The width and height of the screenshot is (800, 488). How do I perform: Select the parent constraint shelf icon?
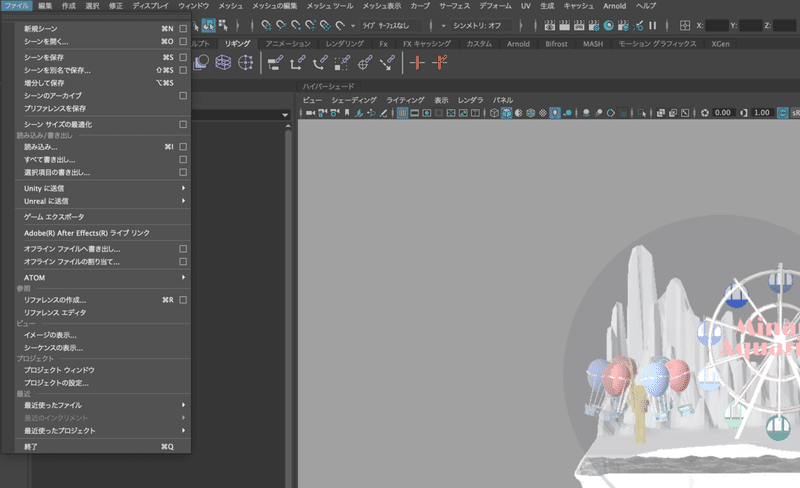[275, 62]
